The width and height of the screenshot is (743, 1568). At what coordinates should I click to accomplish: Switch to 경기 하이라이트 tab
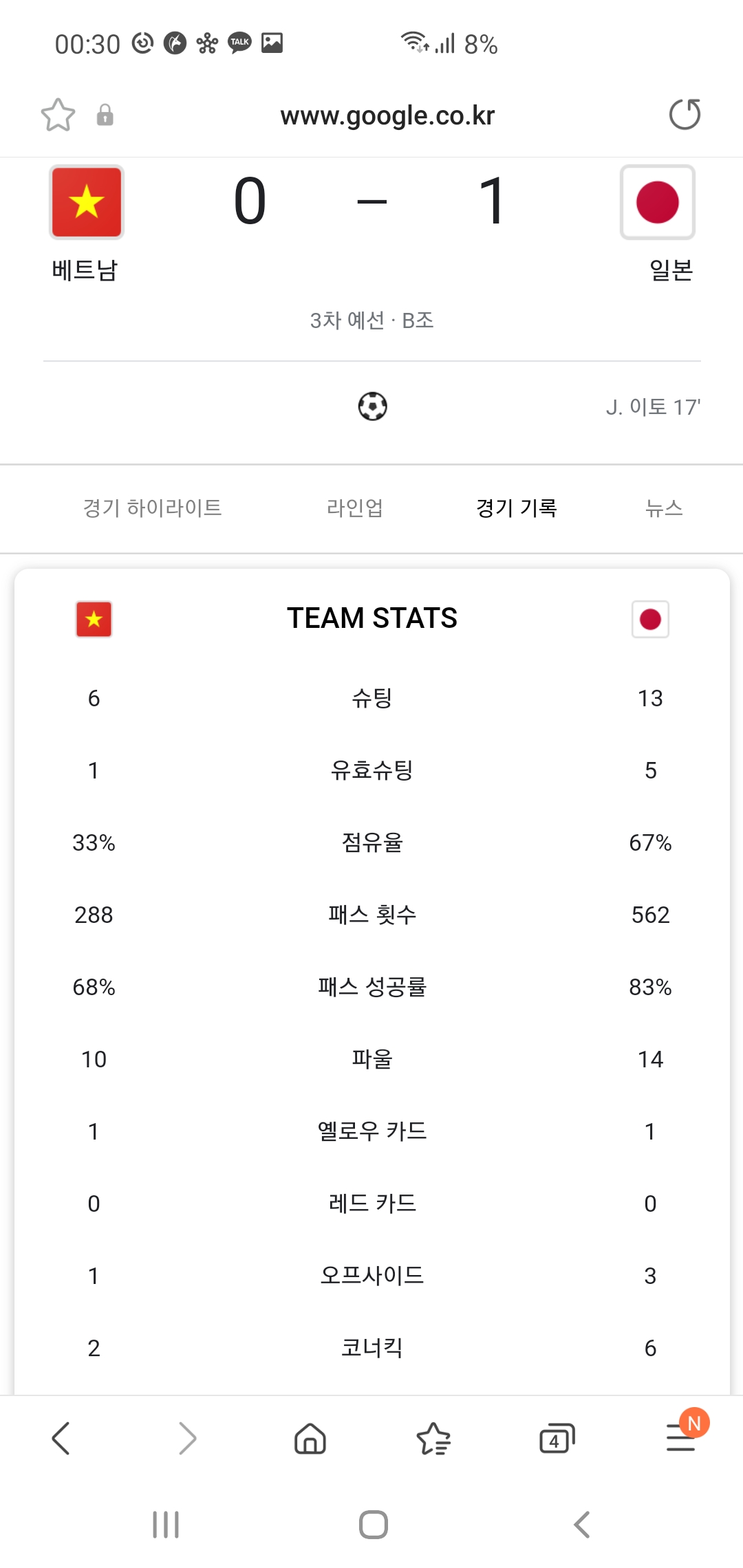tap(152, 508)
